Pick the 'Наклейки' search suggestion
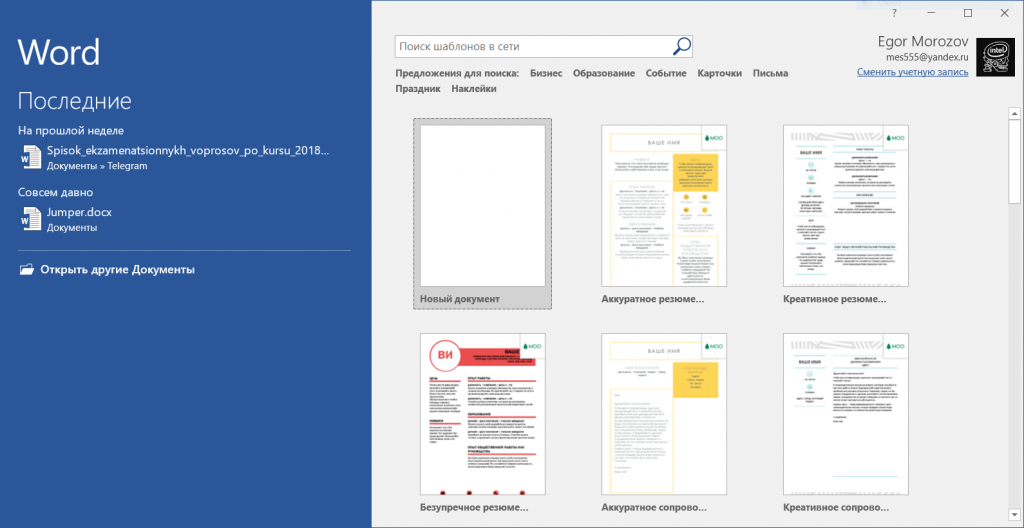Screen dimensions: 1024x528 click(474, 88)
